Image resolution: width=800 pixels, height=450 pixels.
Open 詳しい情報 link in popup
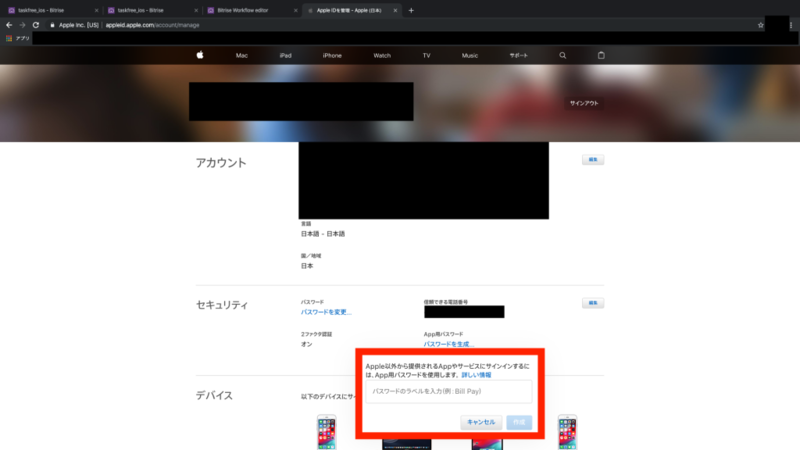tap(477, 375)
